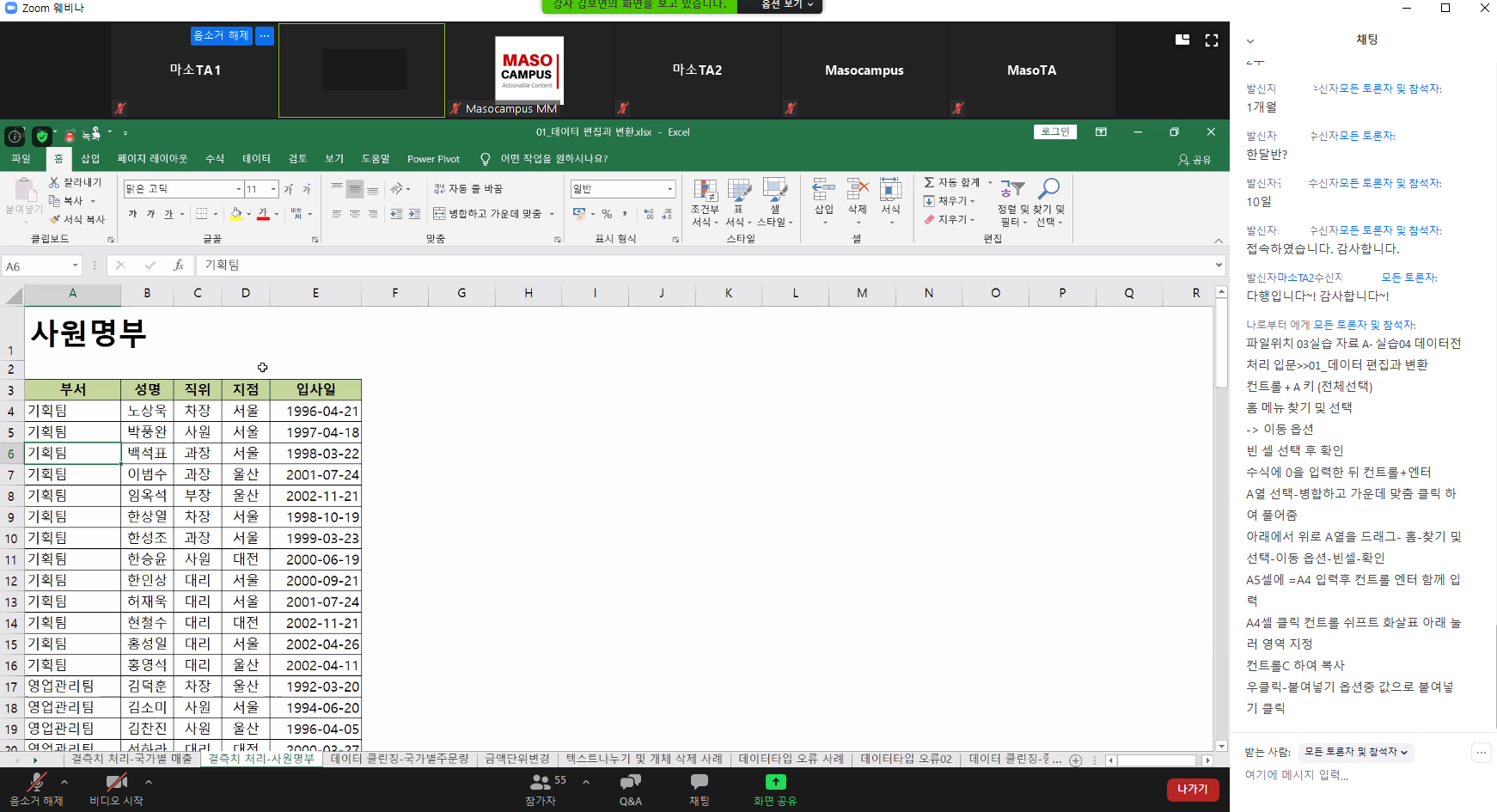Expand the font name dropdown
Screen dimensions: 1497x812
(x=238, y=189)
